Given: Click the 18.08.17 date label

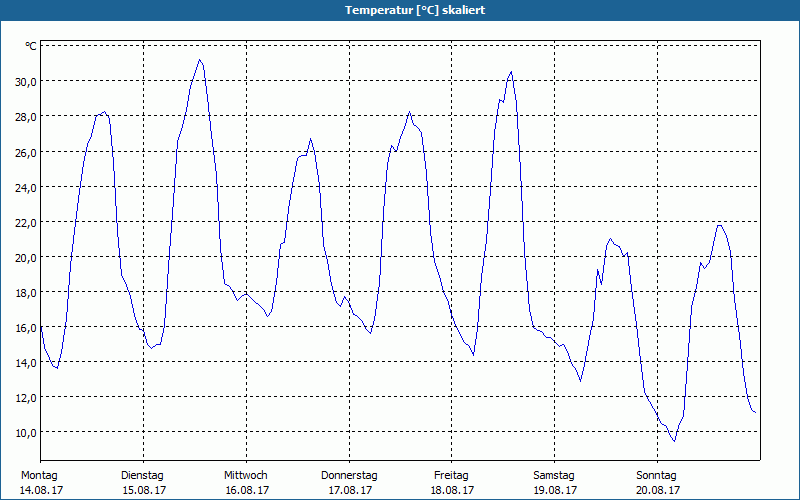Looking at the screenshot, I should click(x=453, y=490).
